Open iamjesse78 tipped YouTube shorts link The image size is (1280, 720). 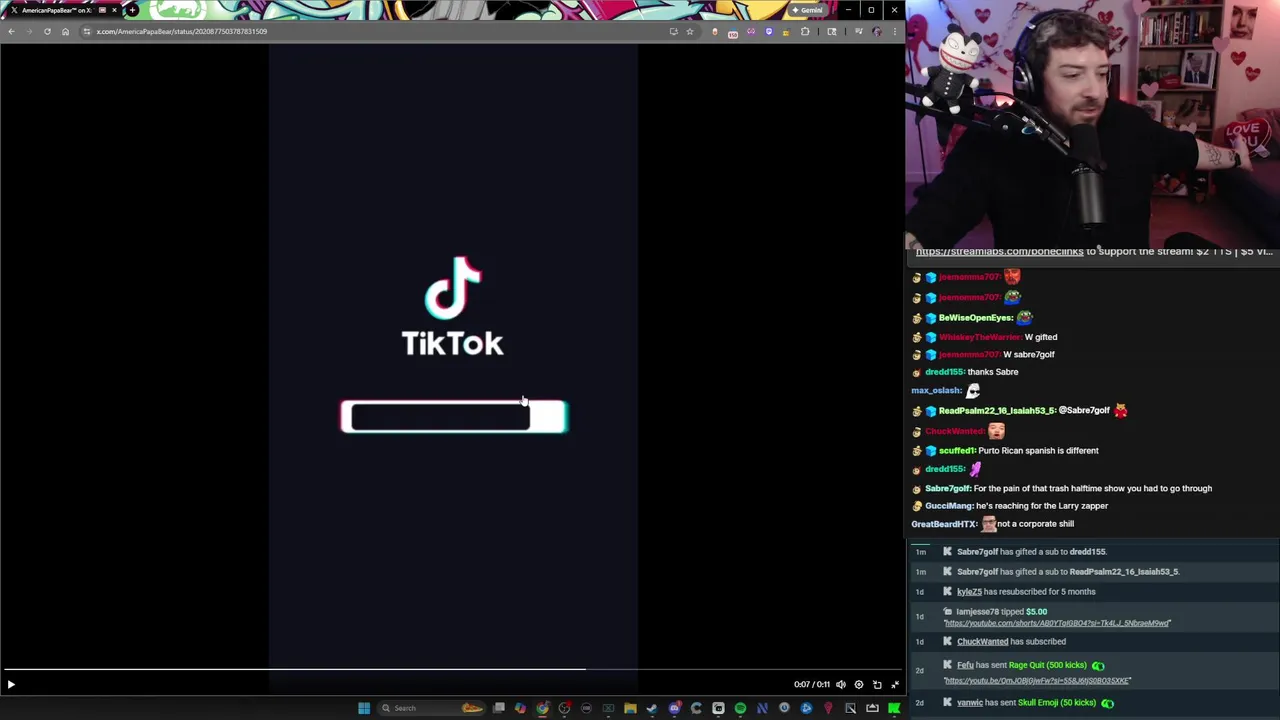(1057, 623)
